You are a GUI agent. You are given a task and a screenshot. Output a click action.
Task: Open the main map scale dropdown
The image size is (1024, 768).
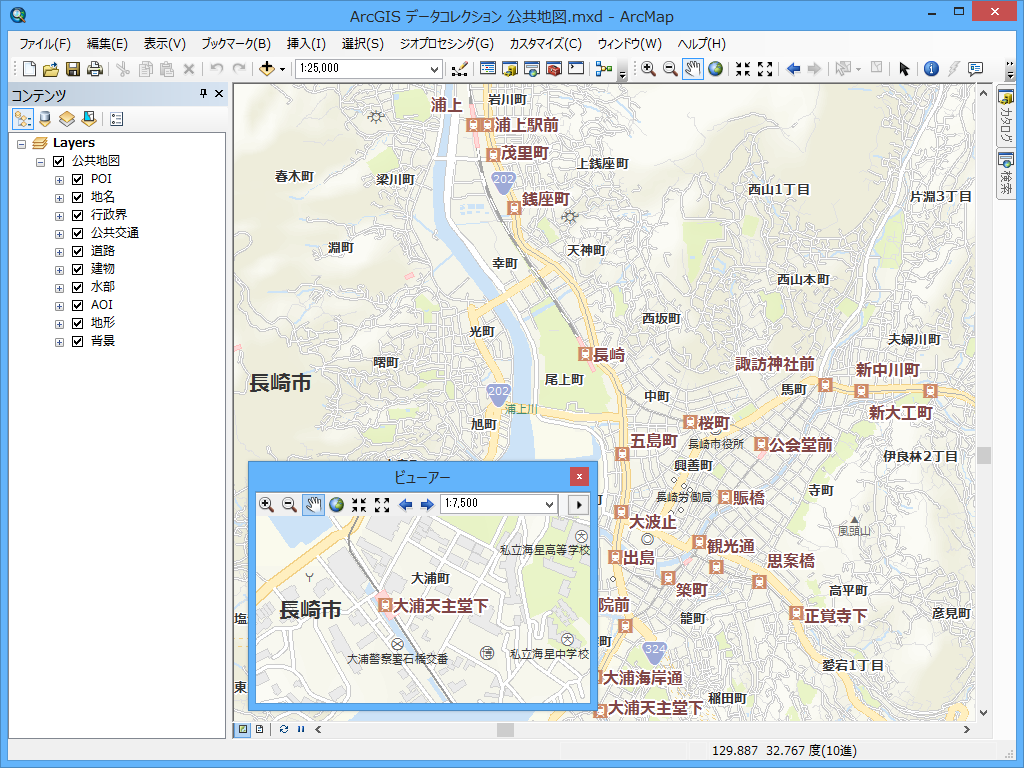(x=434, y=69)
